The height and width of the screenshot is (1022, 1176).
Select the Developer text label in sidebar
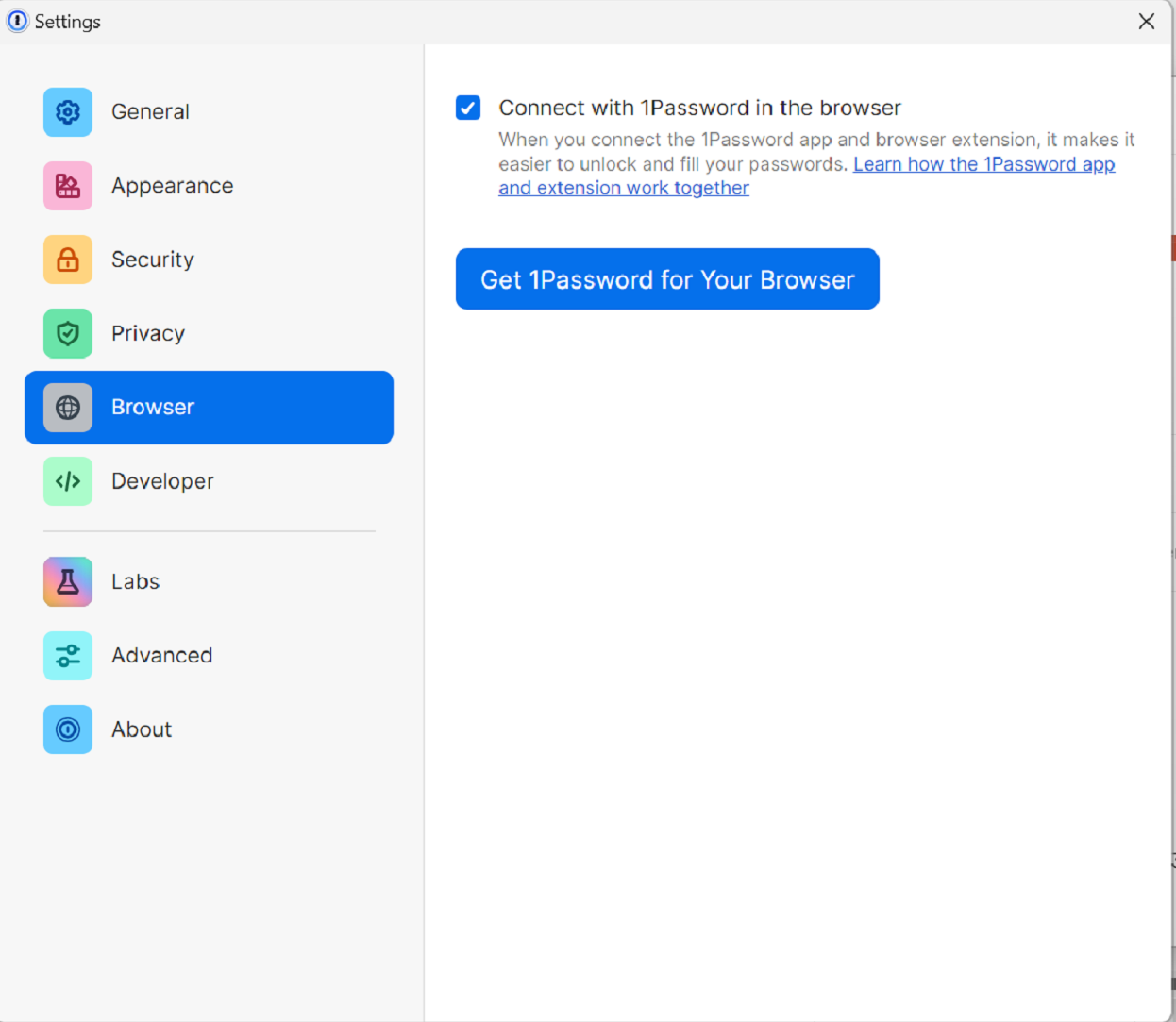[162, 481]
